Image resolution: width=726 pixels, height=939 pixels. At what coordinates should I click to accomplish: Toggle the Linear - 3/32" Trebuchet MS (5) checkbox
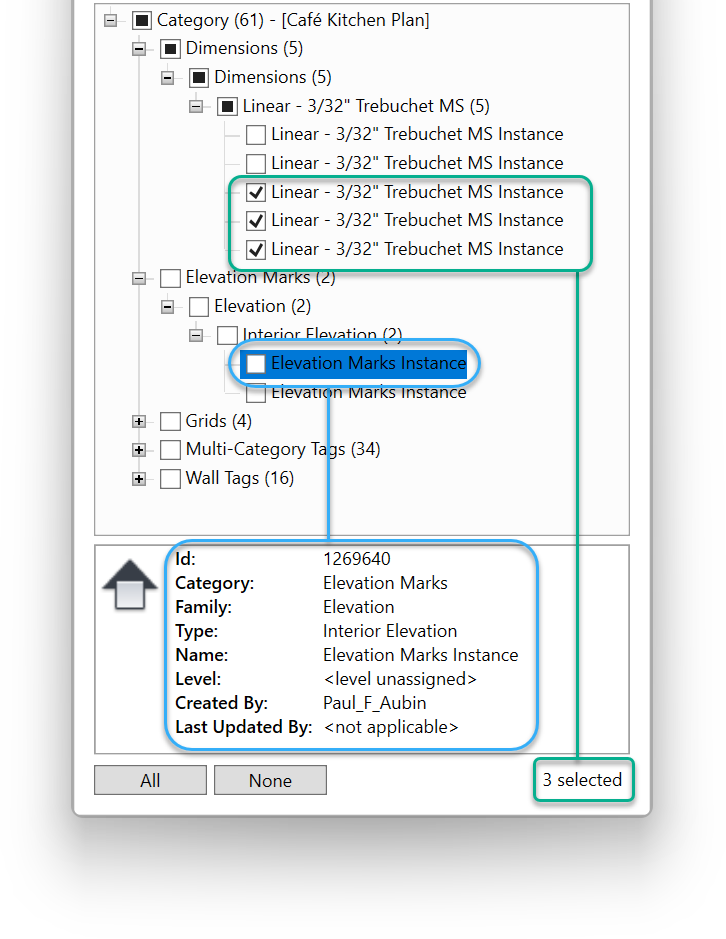[x=228, y=107]
